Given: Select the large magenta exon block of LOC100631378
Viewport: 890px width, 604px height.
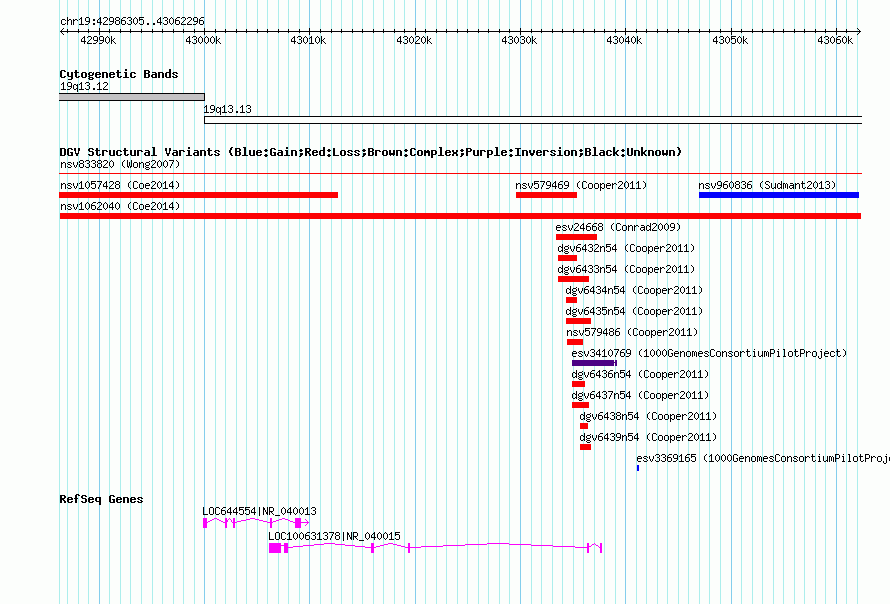Looking at the screenshot, I should coord(275,548).
